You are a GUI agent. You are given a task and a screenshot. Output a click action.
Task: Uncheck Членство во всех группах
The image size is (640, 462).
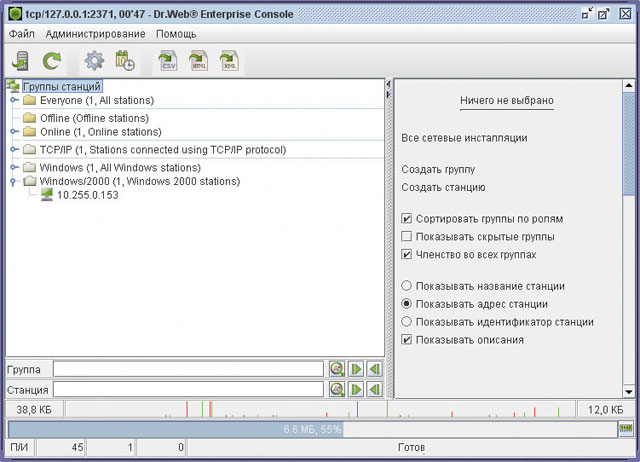(x=406, y=254)
